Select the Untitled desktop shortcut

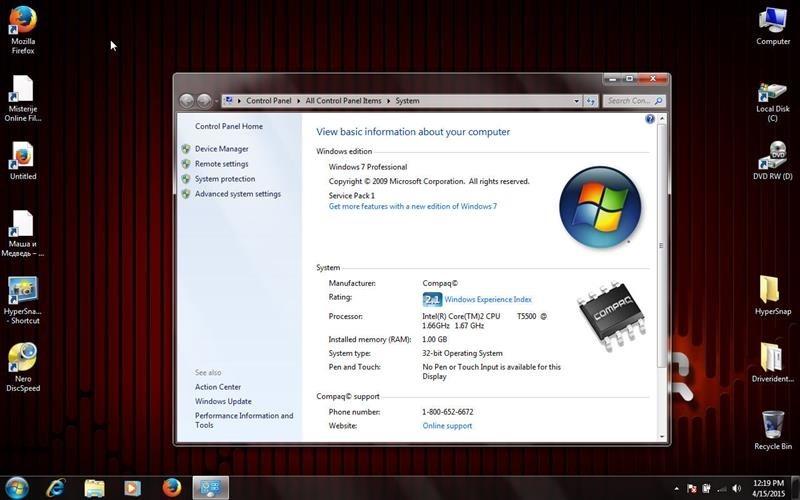[x=23, y=161]
